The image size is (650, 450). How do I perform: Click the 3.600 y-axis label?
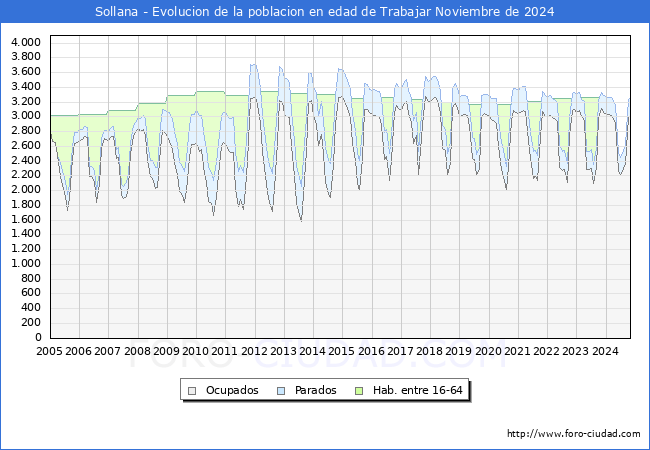(x=26, y=72)
